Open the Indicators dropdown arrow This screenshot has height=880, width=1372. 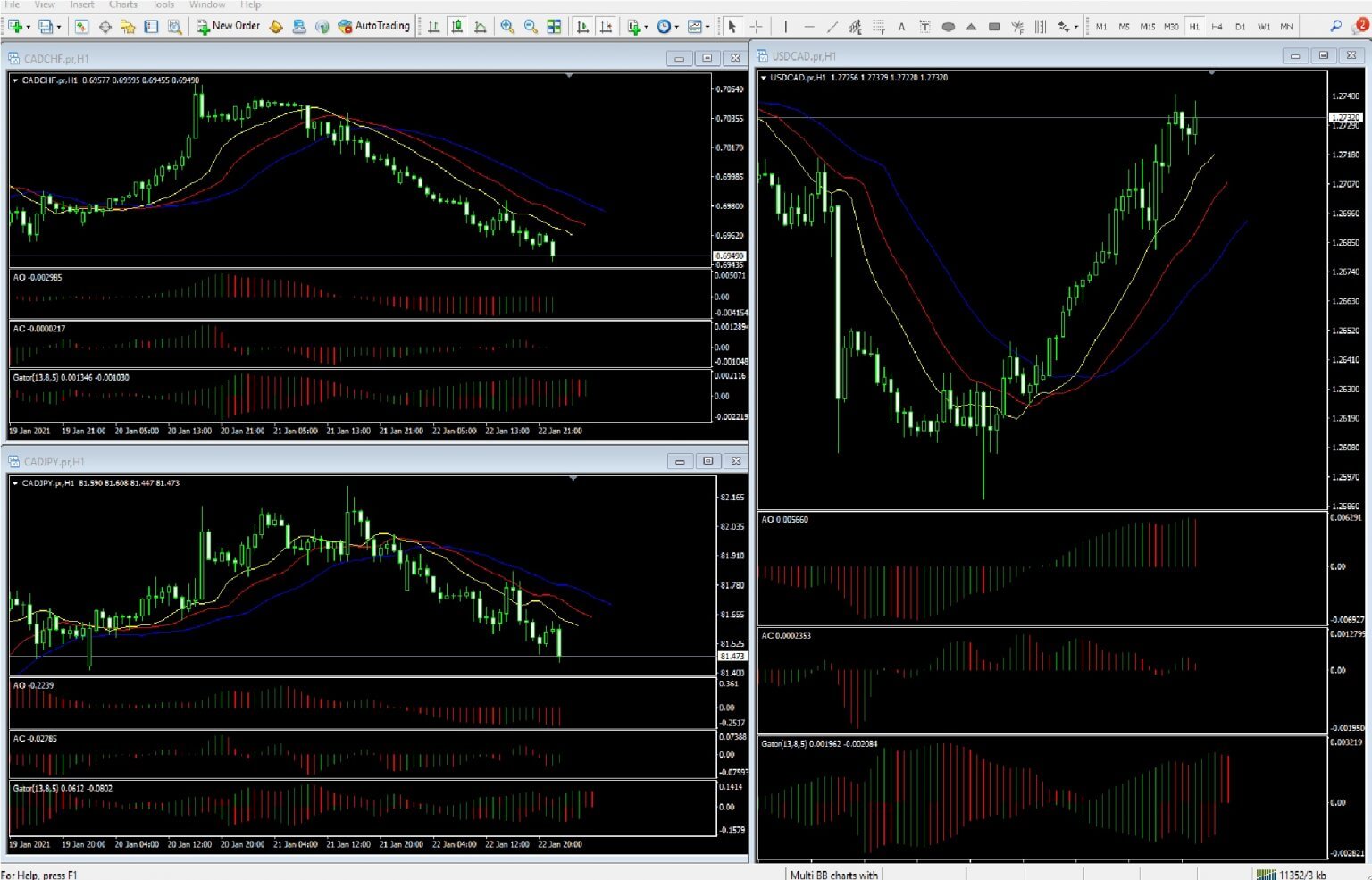coord(707,26)
